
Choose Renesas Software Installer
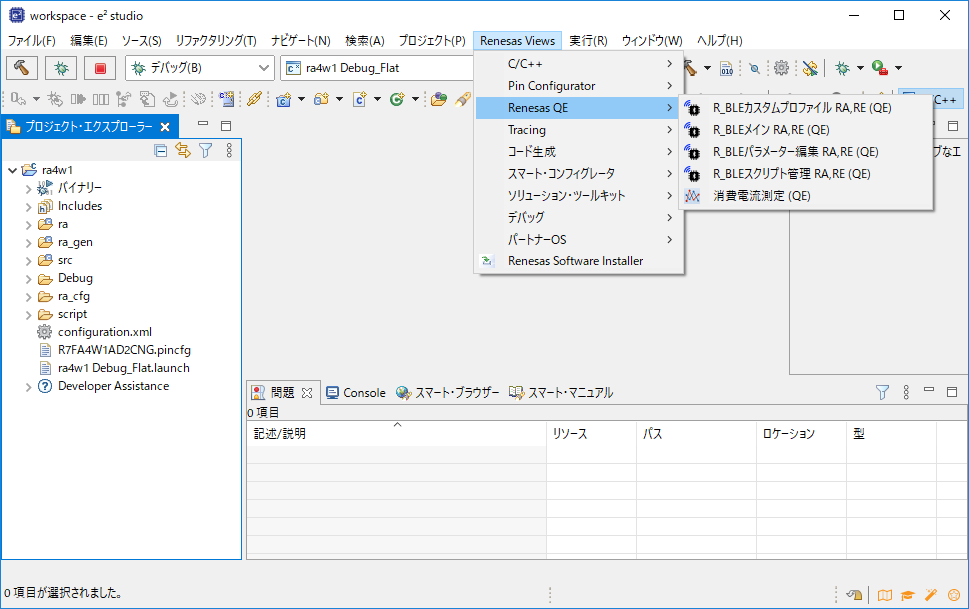coord(575,261)
